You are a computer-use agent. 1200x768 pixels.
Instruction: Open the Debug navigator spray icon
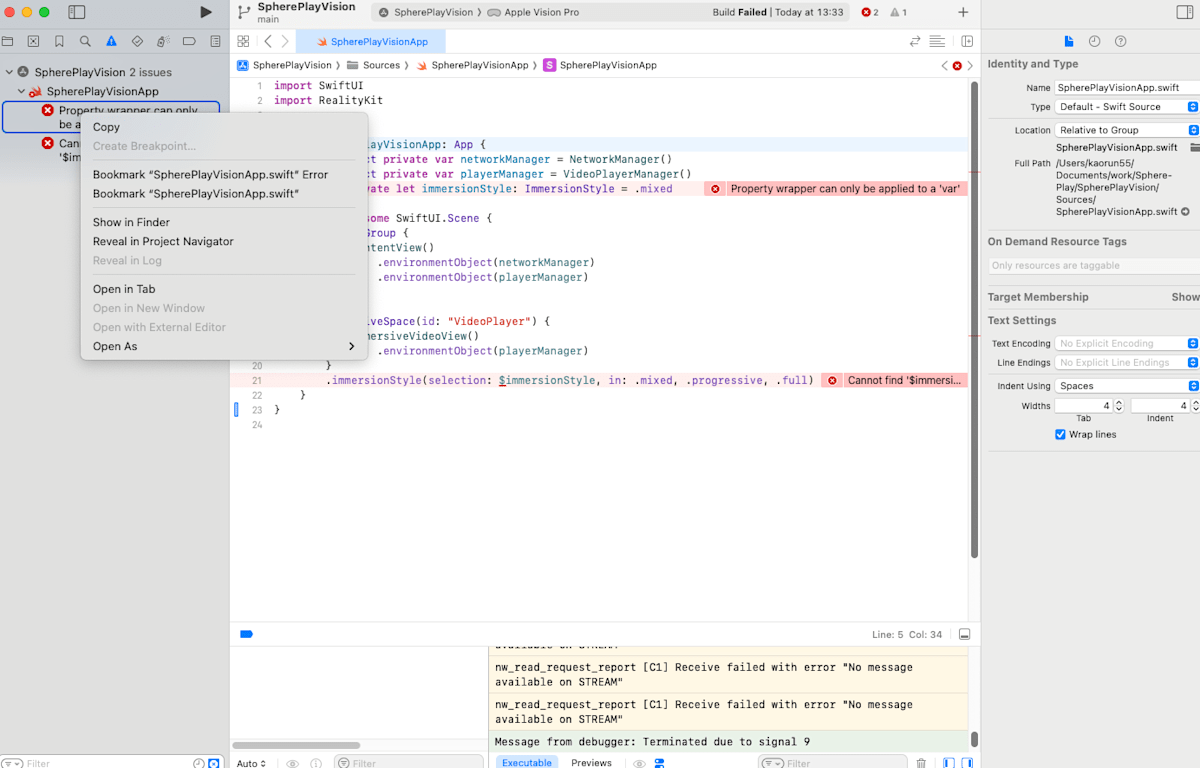tap(163, 41)
